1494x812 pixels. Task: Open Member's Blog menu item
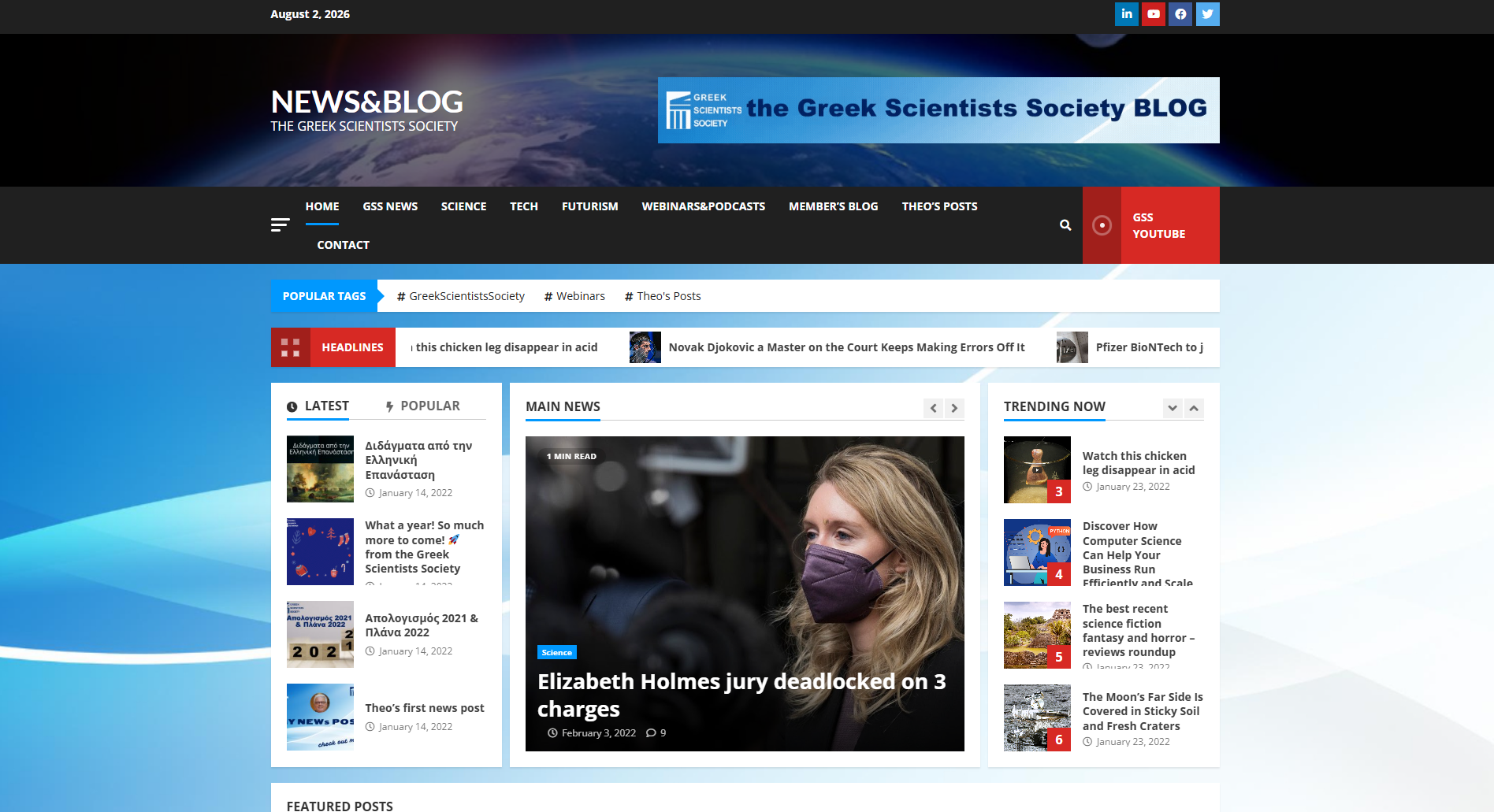tap(834, 206)
